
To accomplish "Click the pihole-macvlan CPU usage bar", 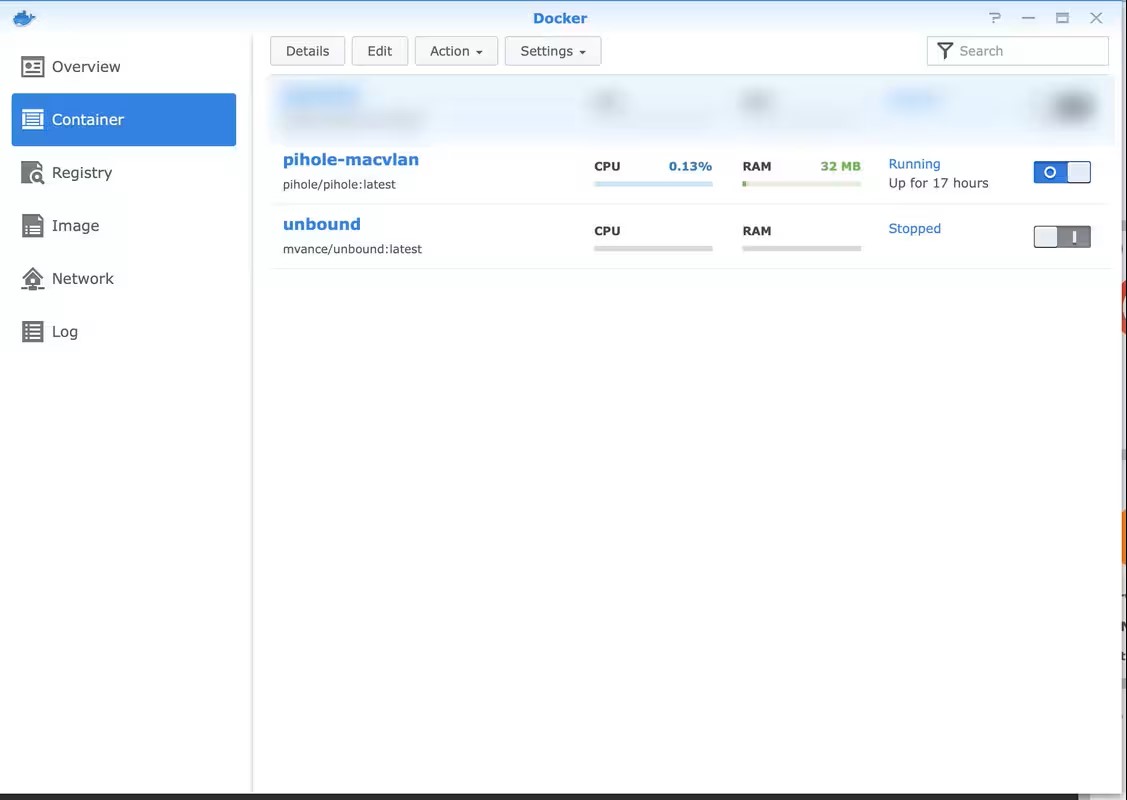I will (x=653, y=184).
